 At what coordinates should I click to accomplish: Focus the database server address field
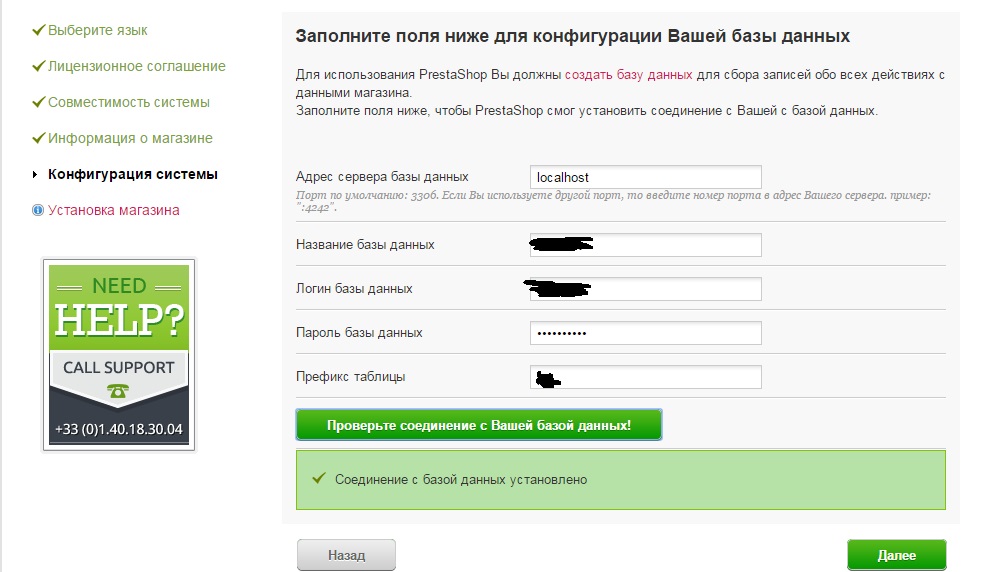645,177
